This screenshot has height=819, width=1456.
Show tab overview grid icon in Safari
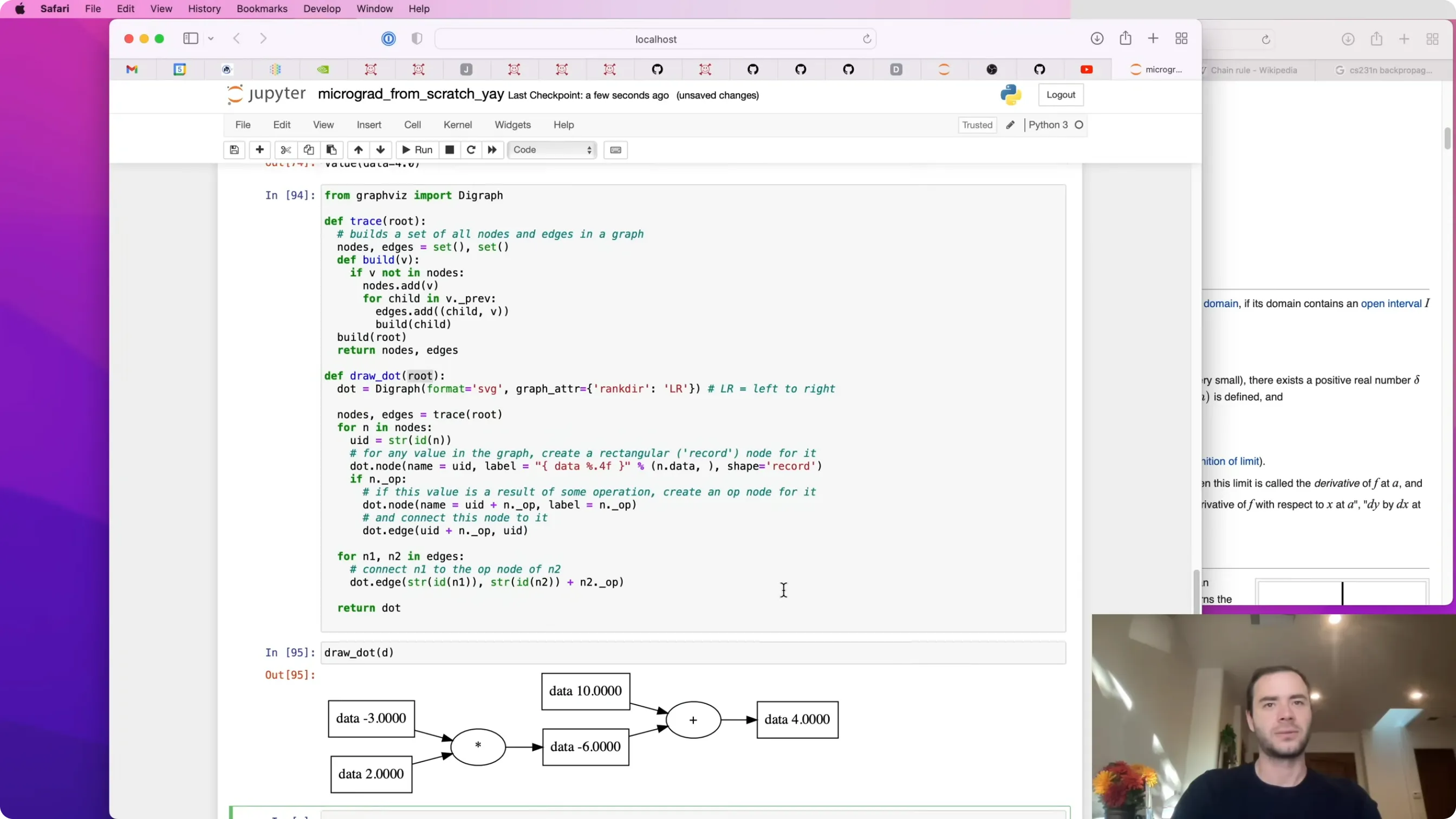pos(1181,38)
